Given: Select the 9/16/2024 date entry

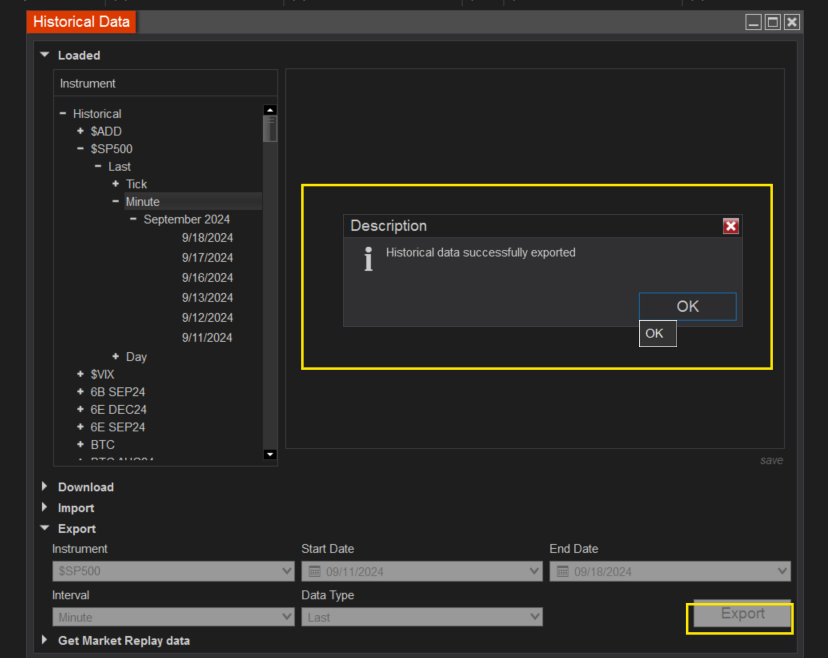Looking at the screenshot, I should tap(207, 278).
